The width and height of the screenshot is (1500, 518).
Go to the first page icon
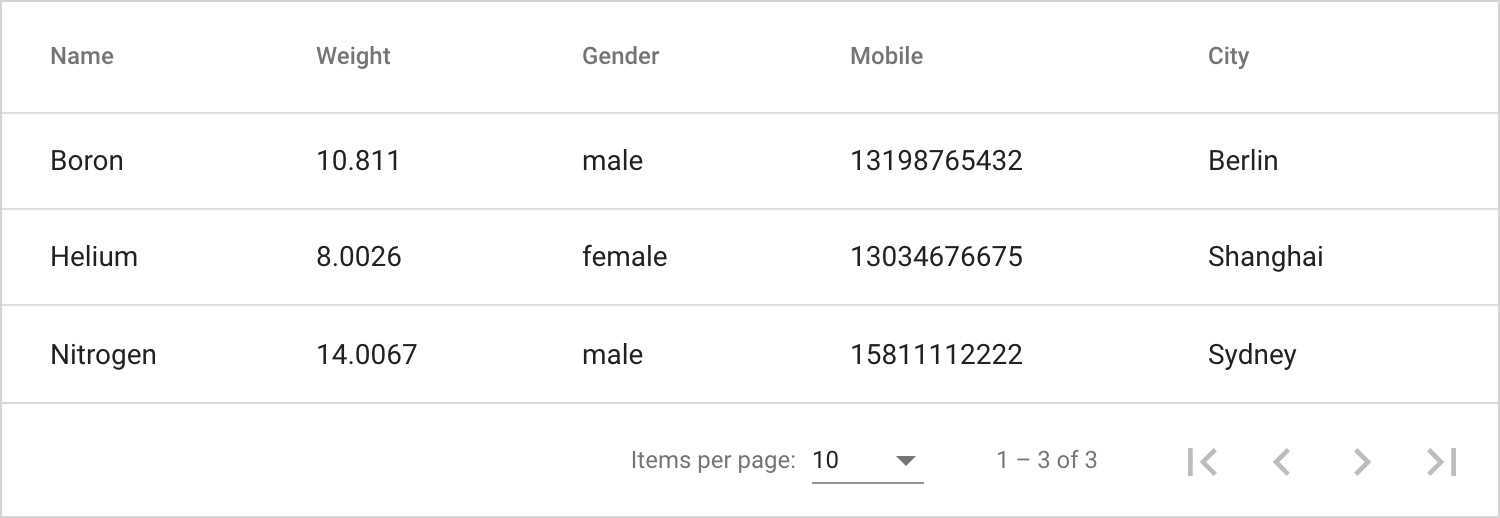point(1202,461)
